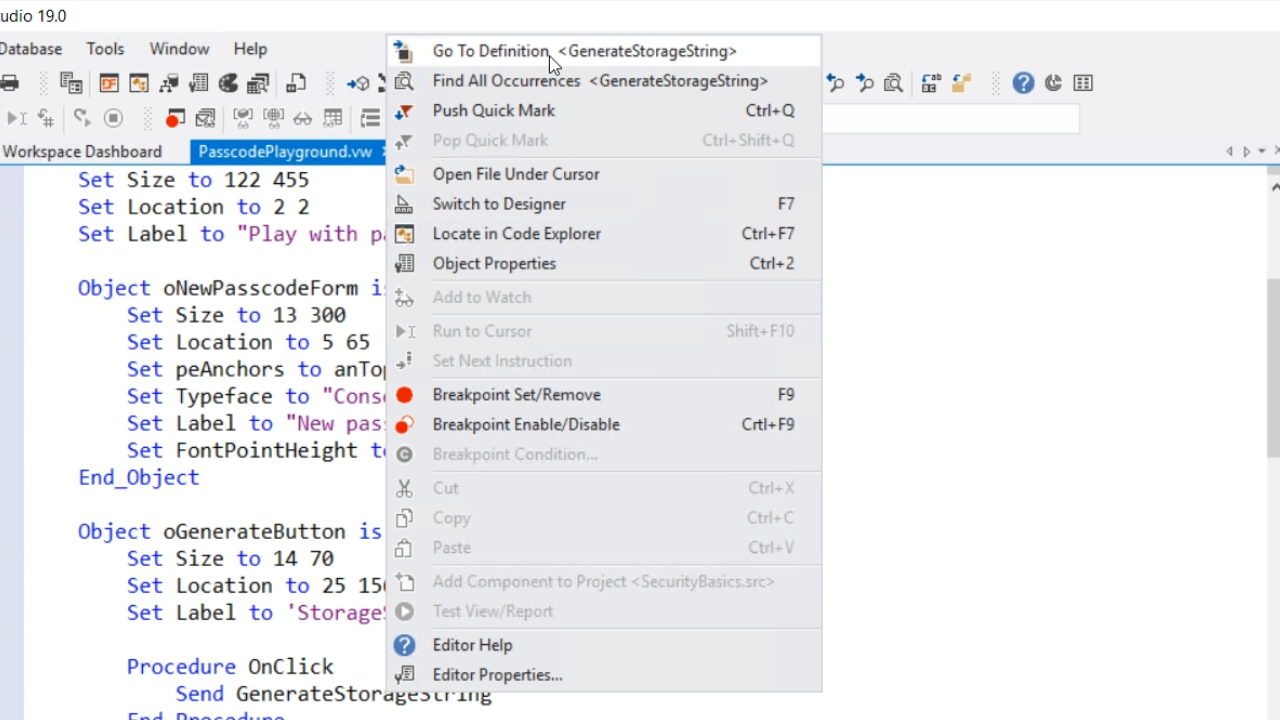1280x720 pixels.
Task: Click the stop debugging circle icon
Action: tap(113, 119)
